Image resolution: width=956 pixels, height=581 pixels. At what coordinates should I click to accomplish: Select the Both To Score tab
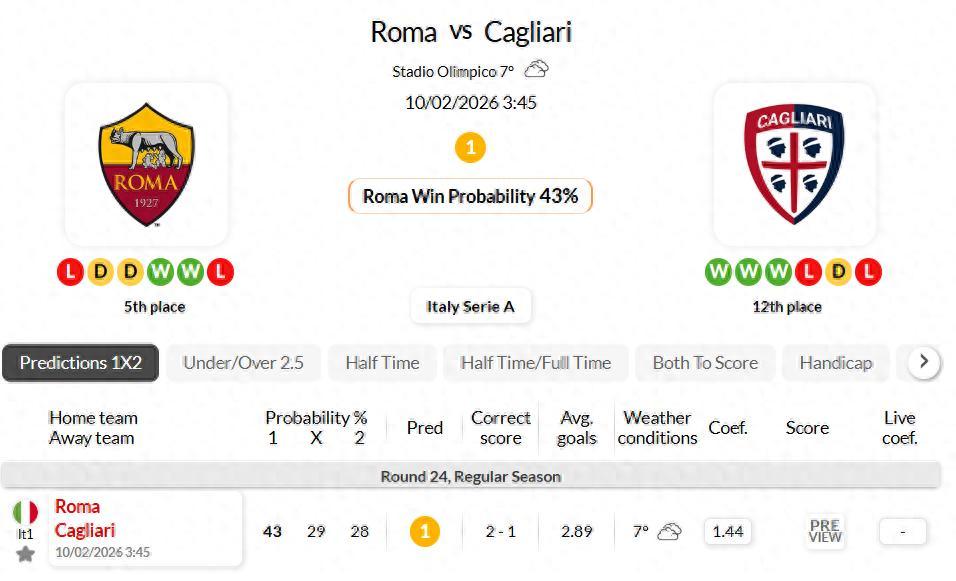(x=705, y=363)
